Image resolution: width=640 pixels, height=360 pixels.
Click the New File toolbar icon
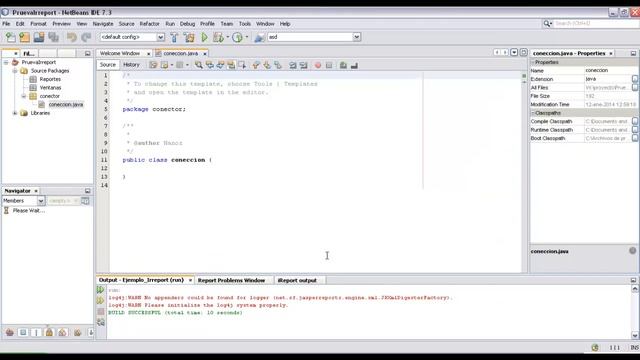pos(10,38)
